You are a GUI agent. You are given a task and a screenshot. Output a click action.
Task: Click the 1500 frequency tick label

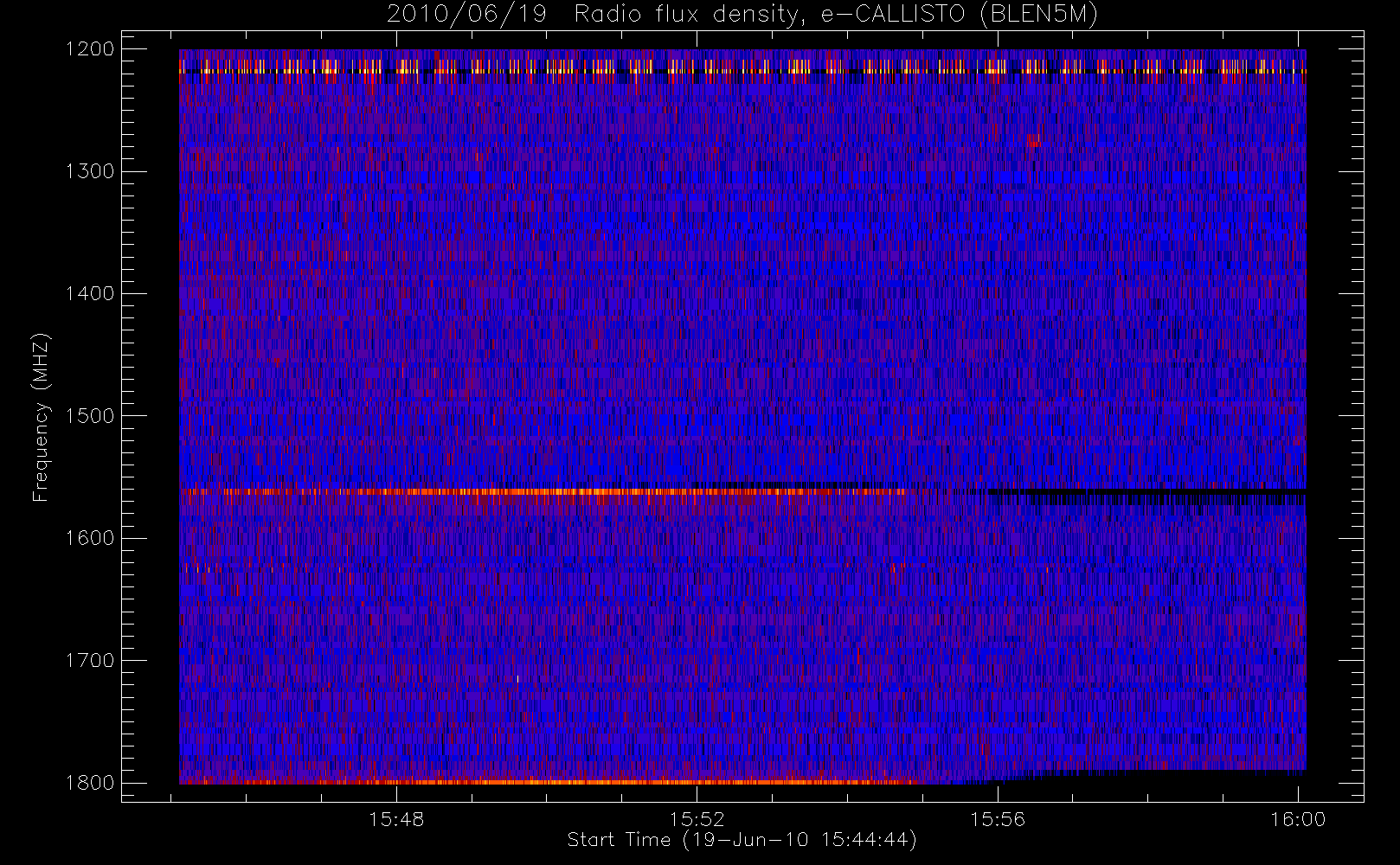90,416
